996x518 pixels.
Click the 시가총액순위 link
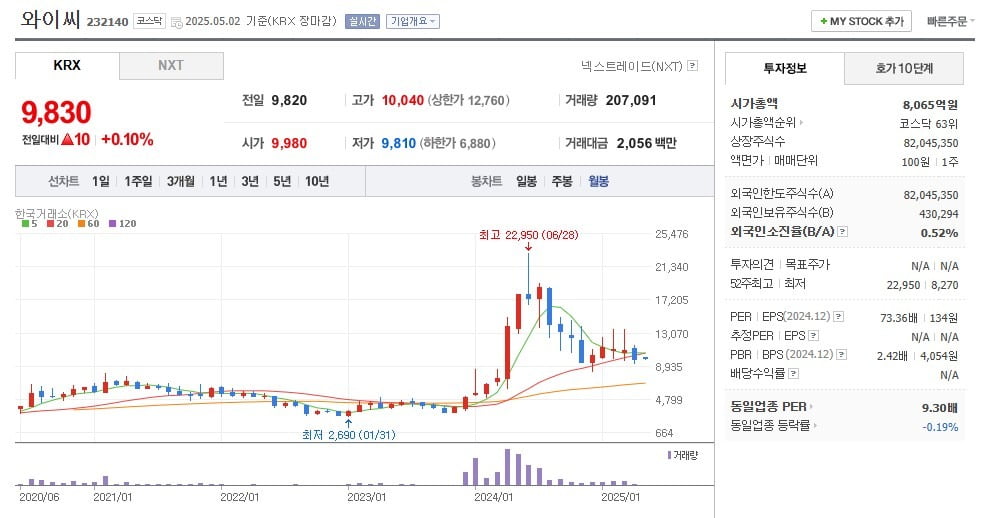(x=767, y=122)
